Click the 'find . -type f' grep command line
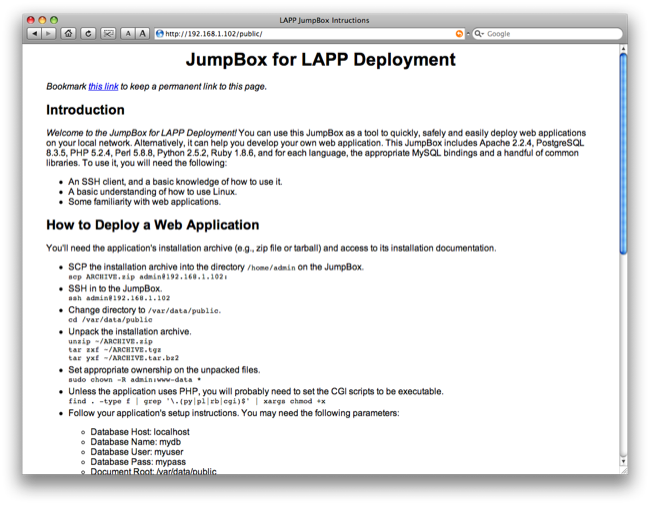Screen dimensions: 650x505 click(x=197, y=401)
